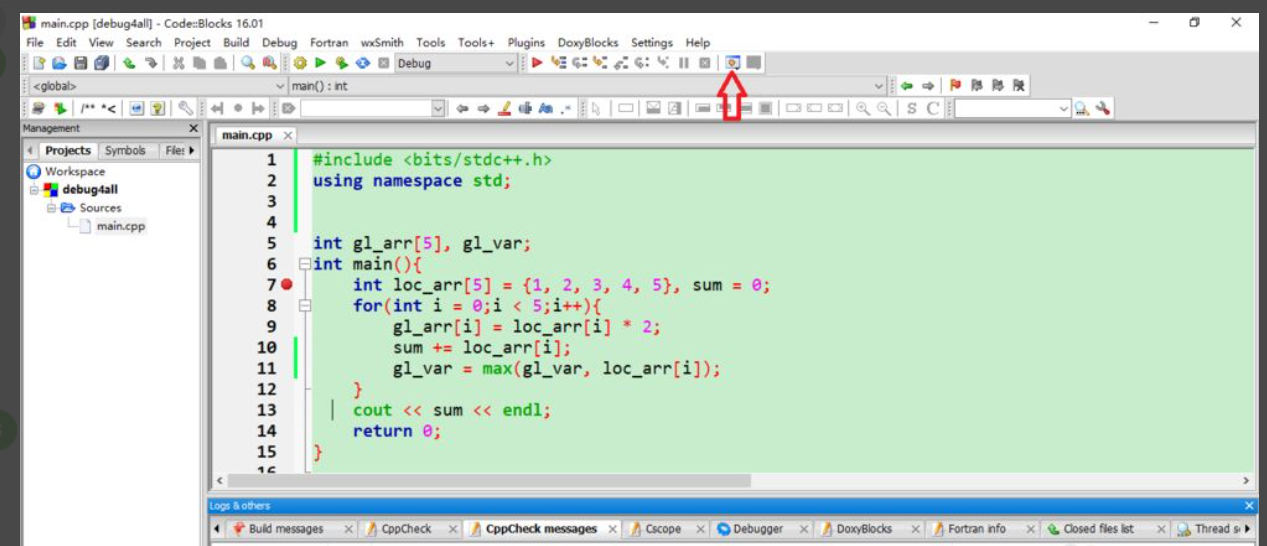Click the Rebuild icon

coord(363,63)
